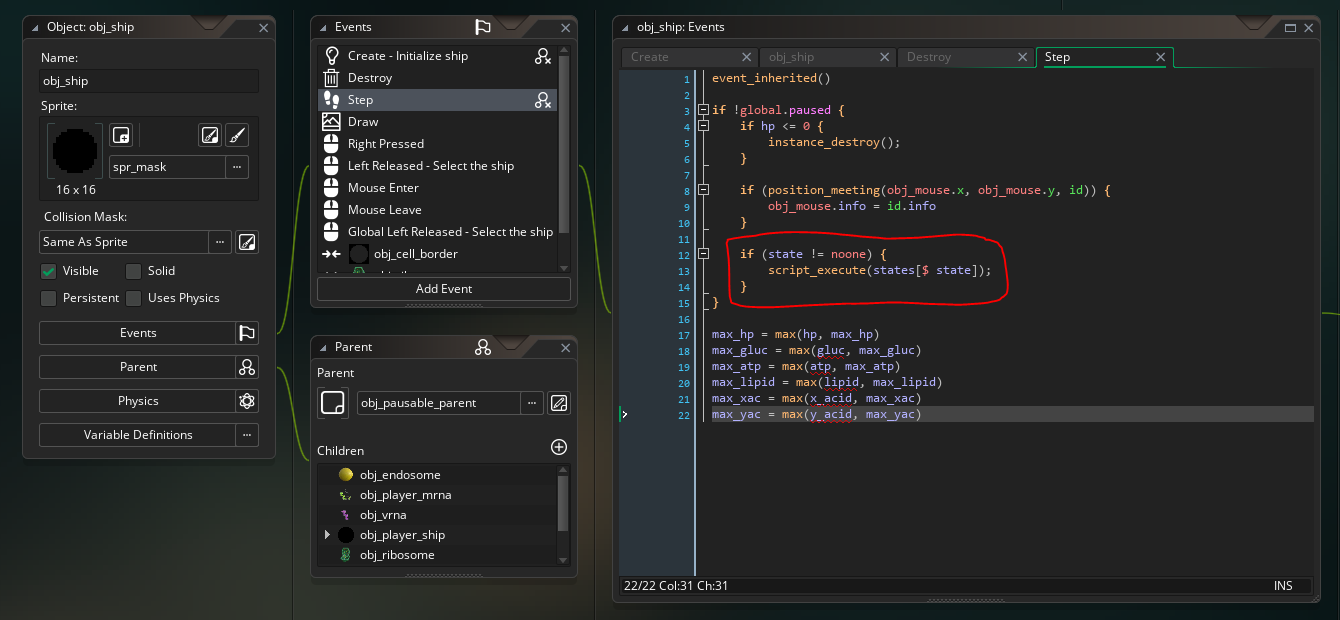
Task: Enable the Persistent checkbox
Action: [48, 298]
